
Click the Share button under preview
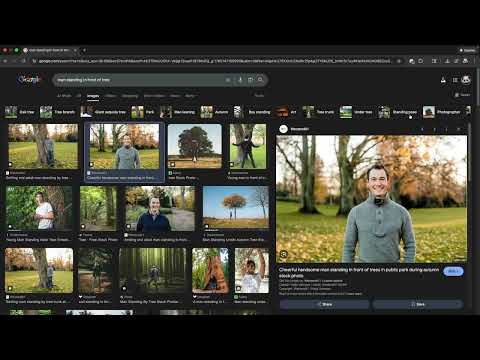pos(324,304)
